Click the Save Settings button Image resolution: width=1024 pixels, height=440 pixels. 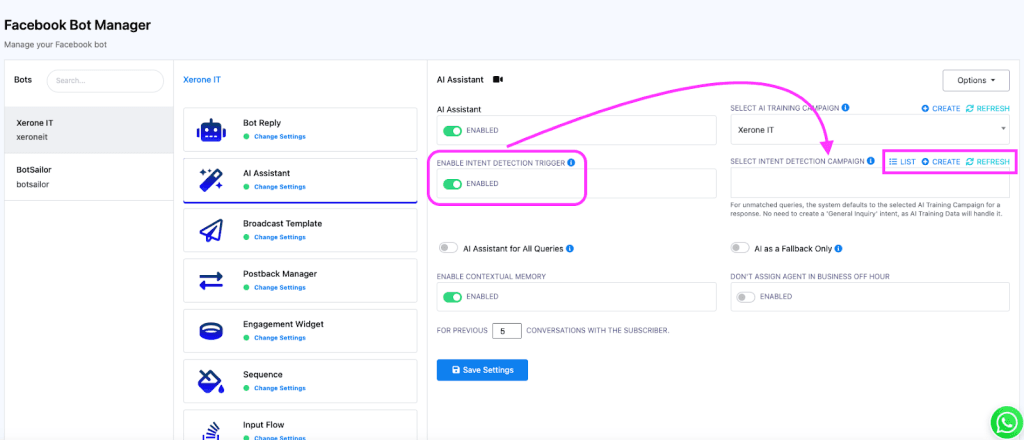pos(482,370)
